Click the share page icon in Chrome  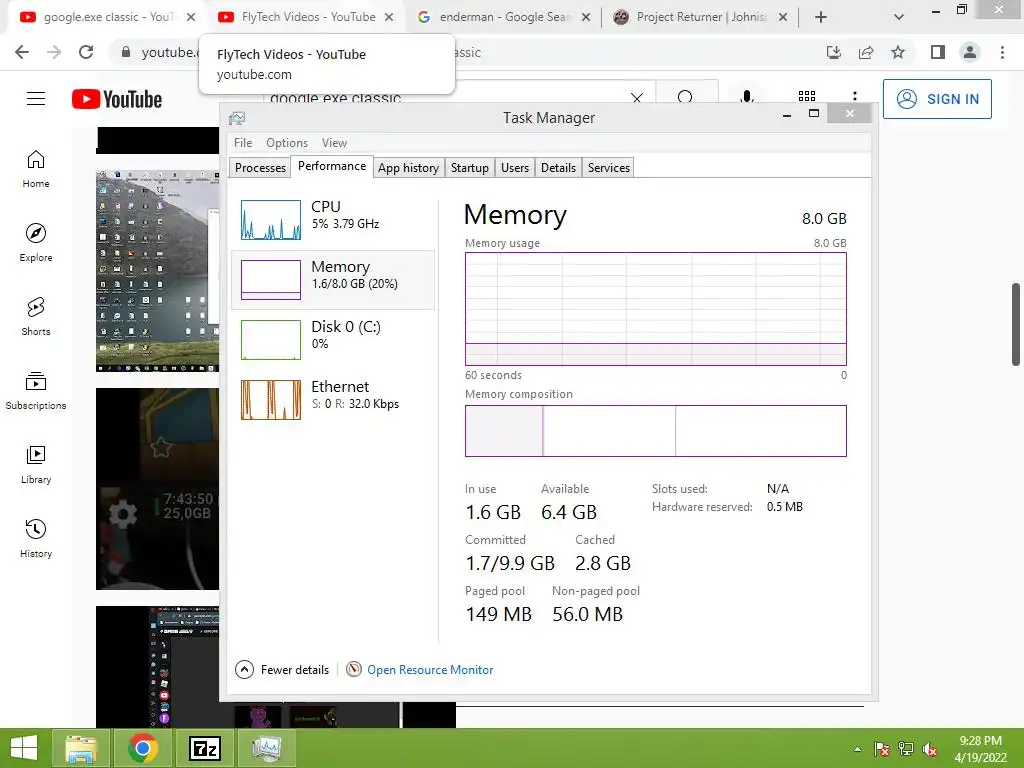(x=866, y=52)
